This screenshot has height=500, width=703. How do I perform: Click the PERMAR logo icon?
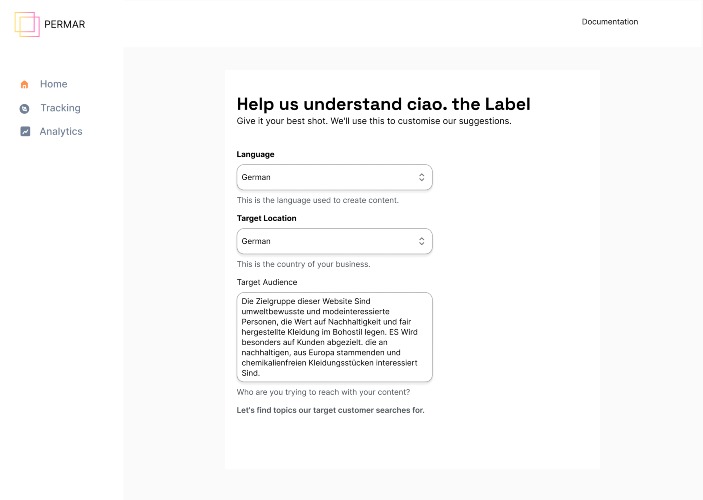[27, 24]
